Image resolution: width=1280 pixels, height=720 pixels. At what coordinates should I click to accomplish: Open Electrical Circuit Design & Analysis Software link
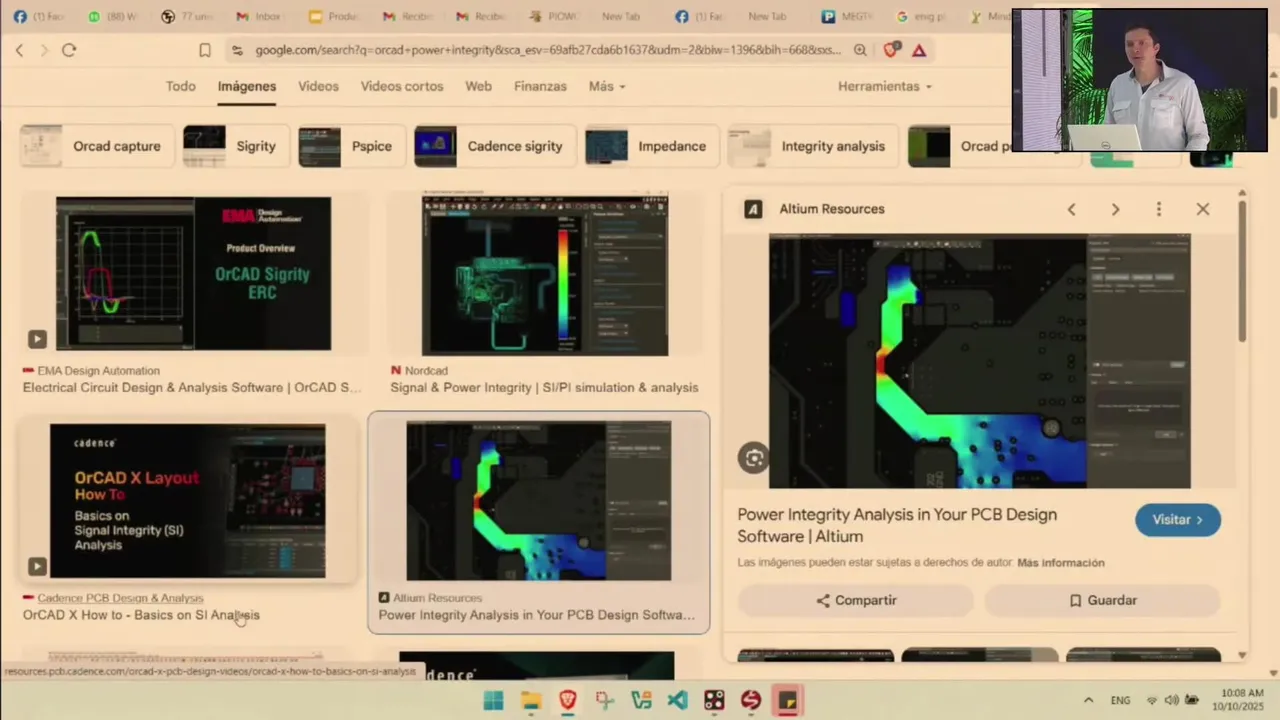(193, 388)
